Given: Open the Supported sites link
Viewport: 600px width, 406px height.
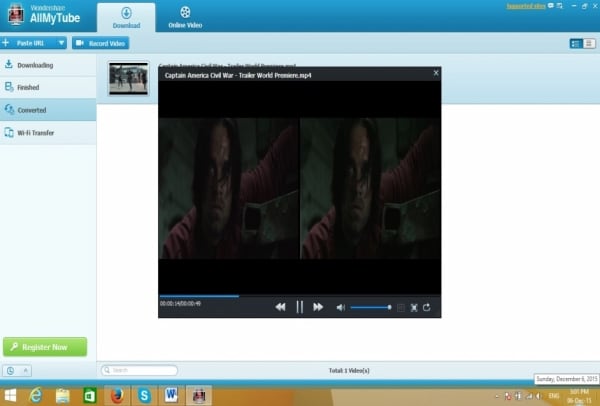Looking at the screenshot, I should click(526, 6).
